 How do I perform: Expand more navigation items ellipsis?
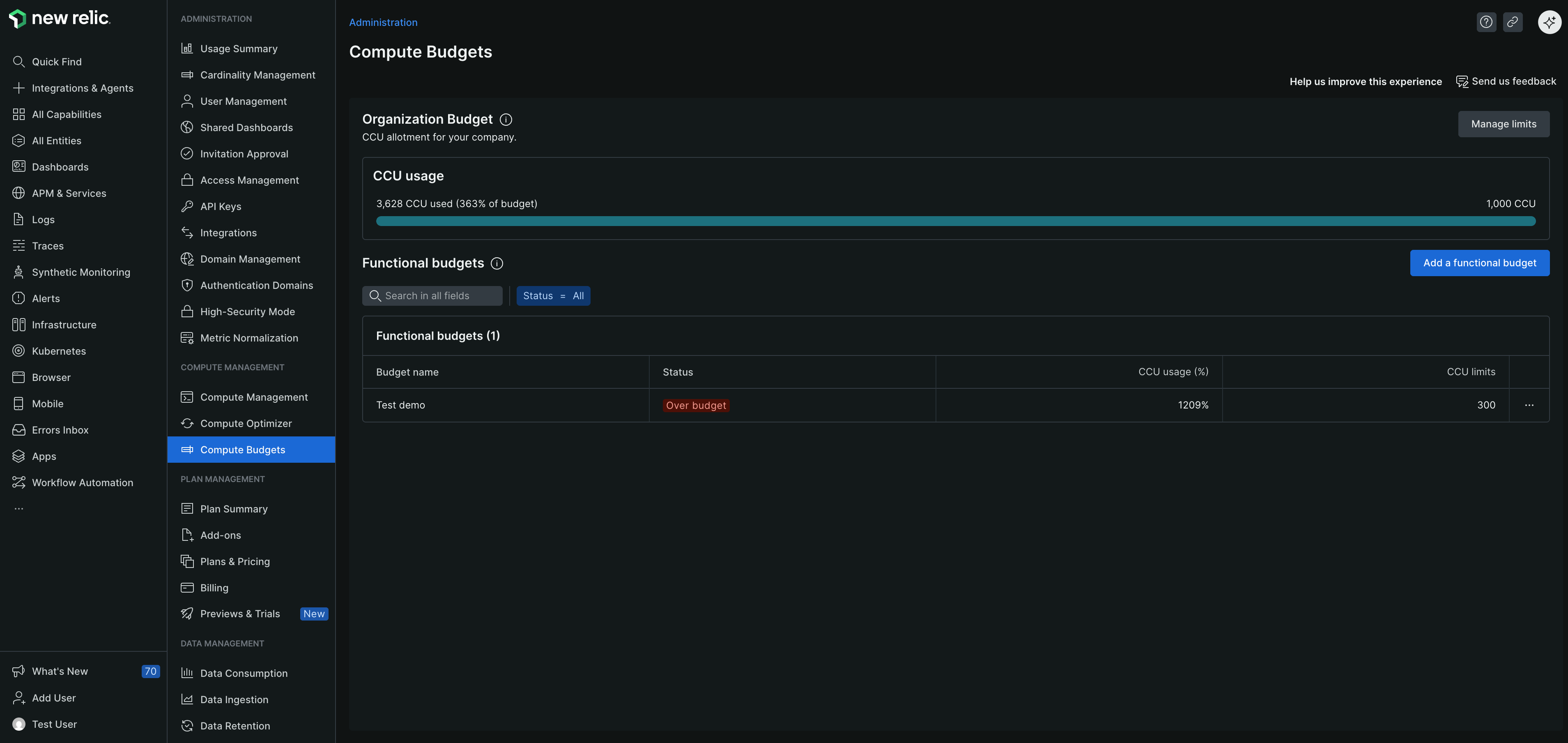coord(19,508)
